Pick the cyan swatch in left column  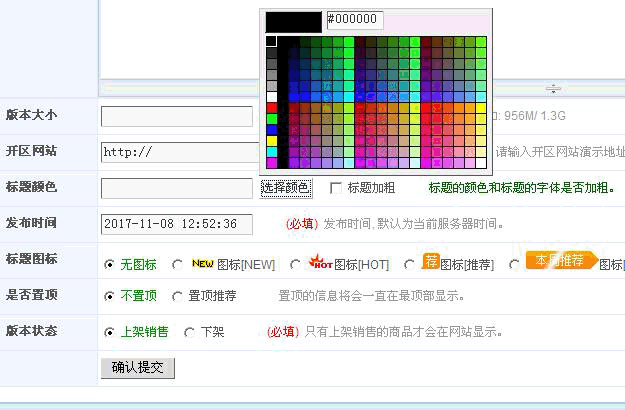coord(271,152)
